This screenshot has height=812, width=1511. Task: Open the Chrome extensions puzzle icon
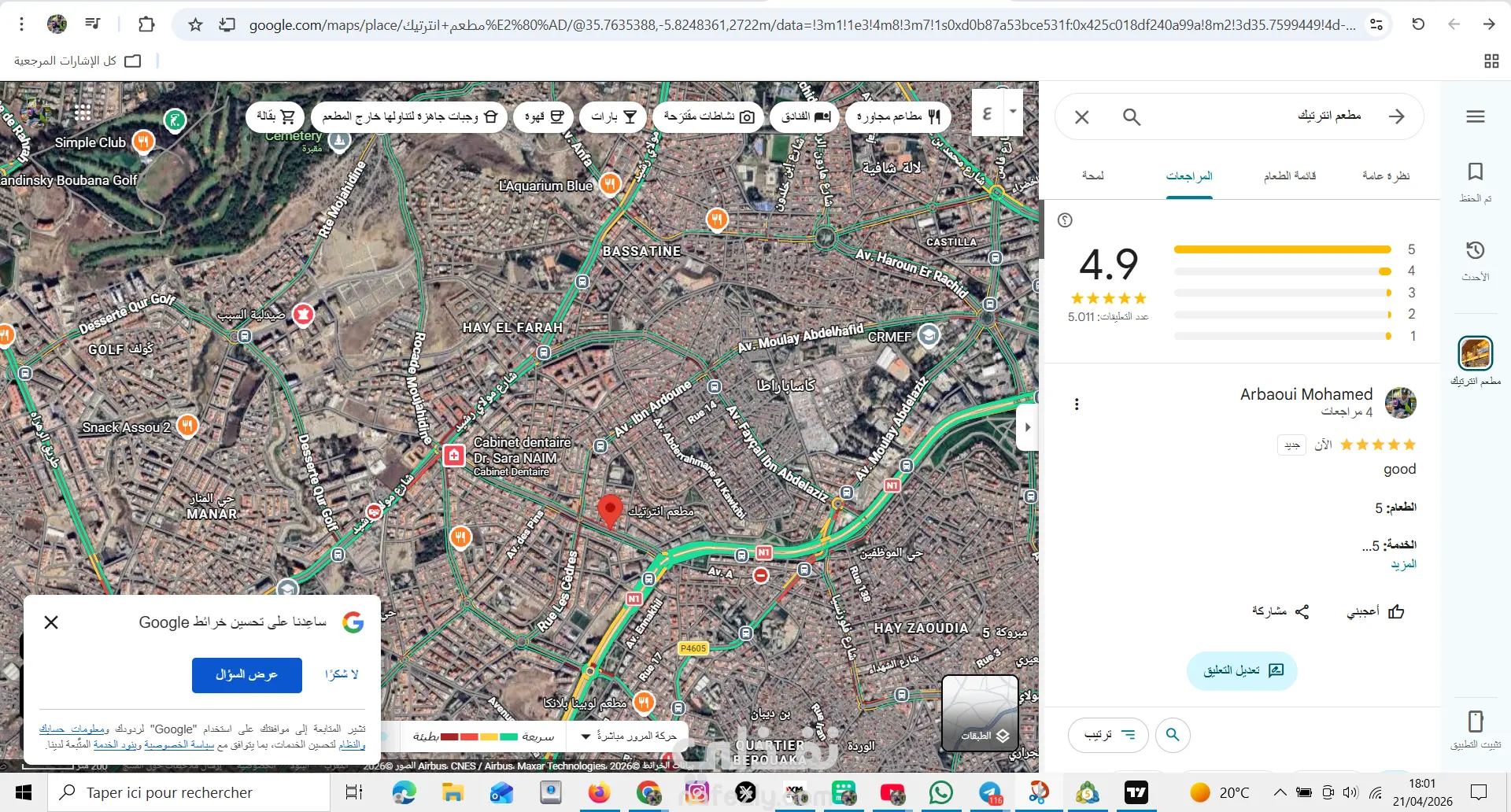pyautogui.click(x=146, y=24)
